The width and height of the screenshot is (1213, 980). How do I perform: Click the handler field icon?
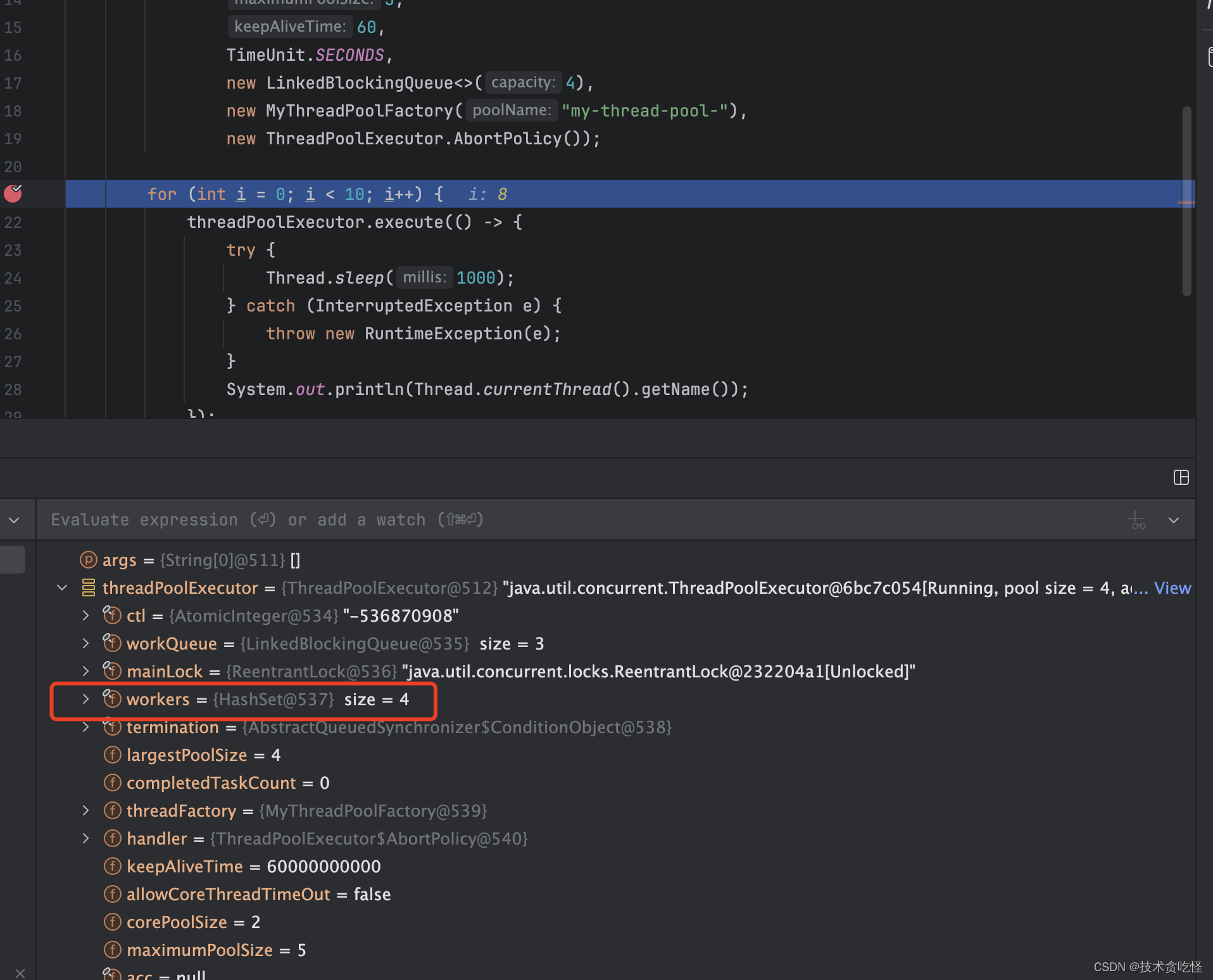click(x=112, y=838)
